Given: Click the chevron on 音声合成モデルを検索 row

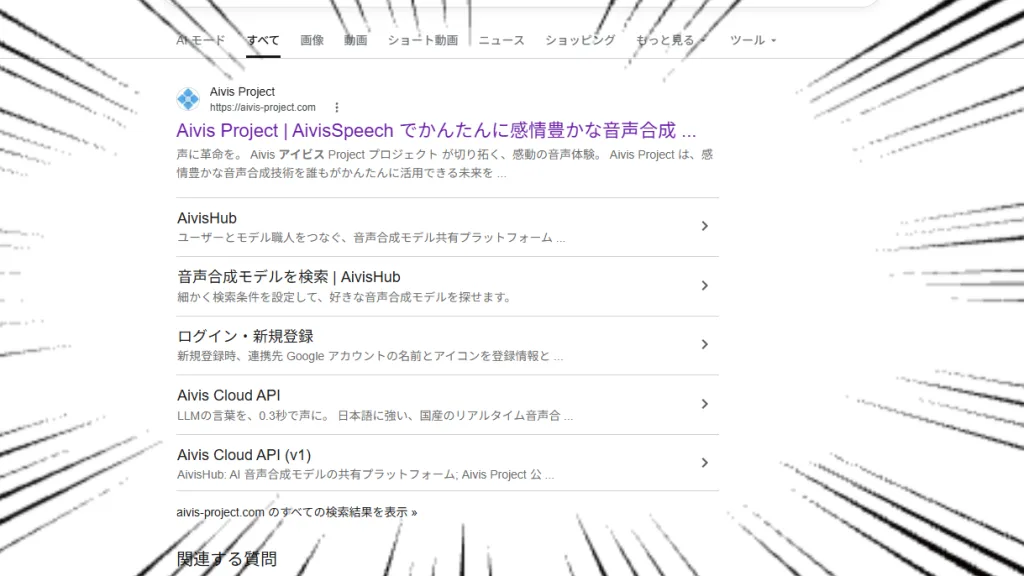Looking at the screenshot, I should pyautogui.click(x=705, y=285).
